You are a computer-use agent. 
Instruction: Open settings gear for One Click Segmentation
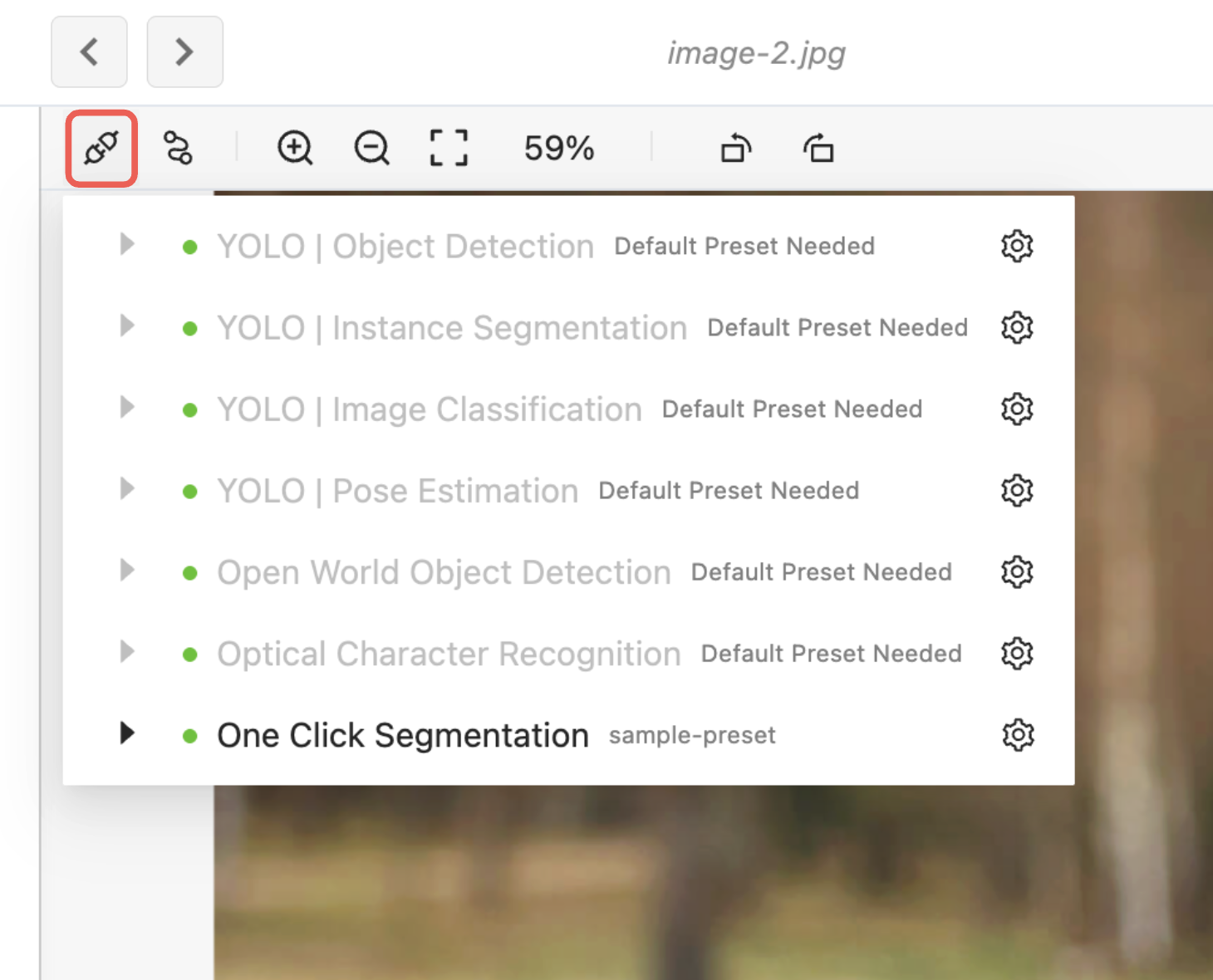click(x=1017, y=735)
